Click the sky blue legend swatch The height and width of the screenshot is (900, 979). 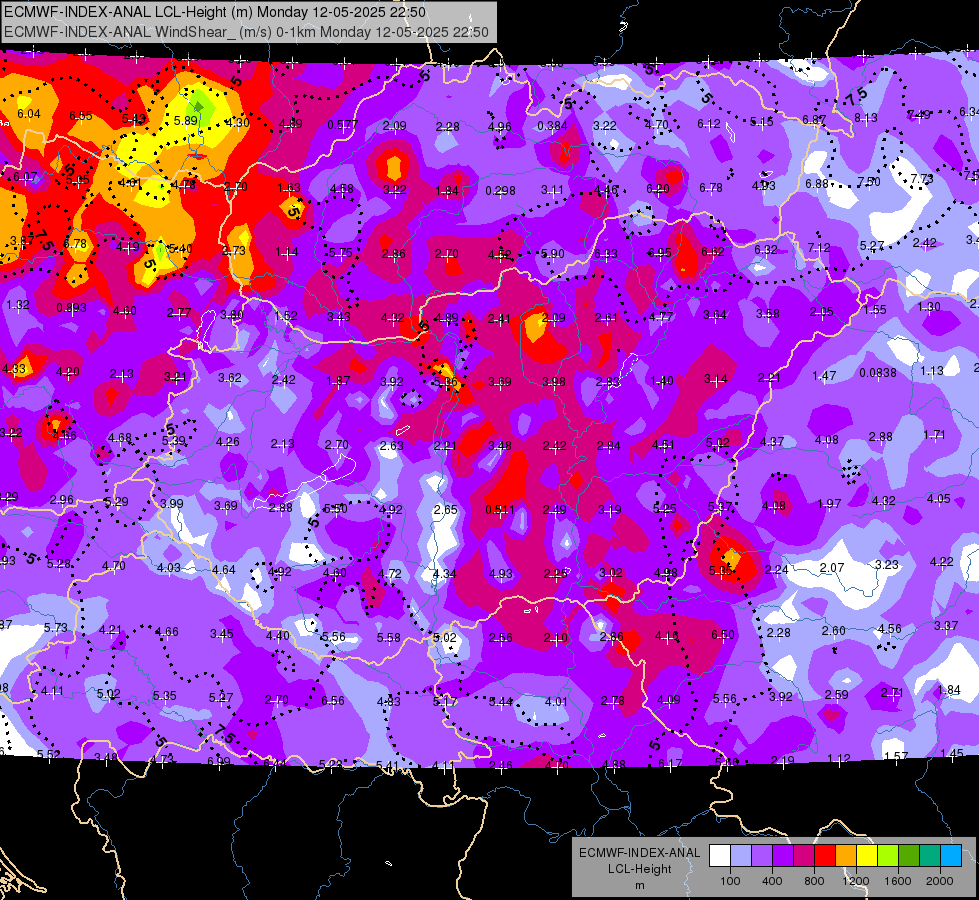(951, 856)
